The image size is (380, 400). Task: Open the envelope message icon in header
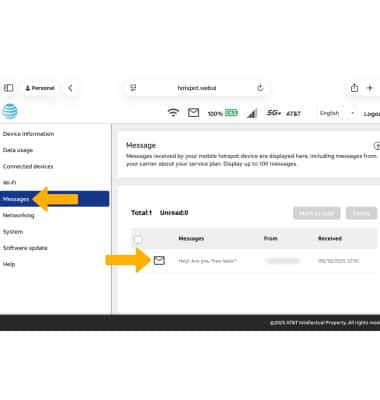(193, 113)
